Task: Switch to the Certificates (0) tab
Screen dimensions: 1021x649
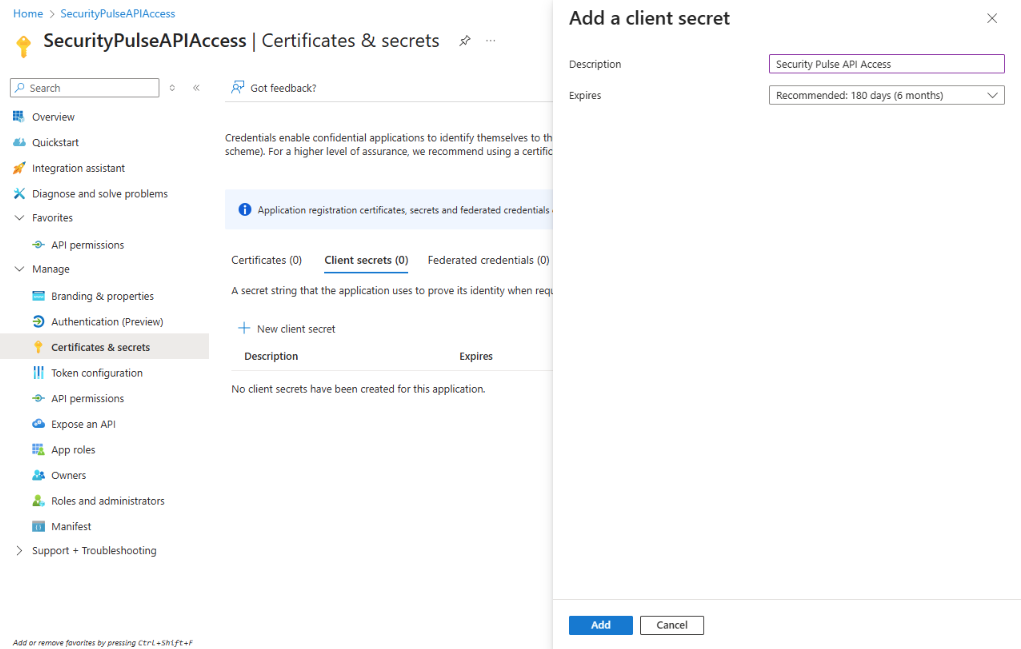Action: click(266, 260)
